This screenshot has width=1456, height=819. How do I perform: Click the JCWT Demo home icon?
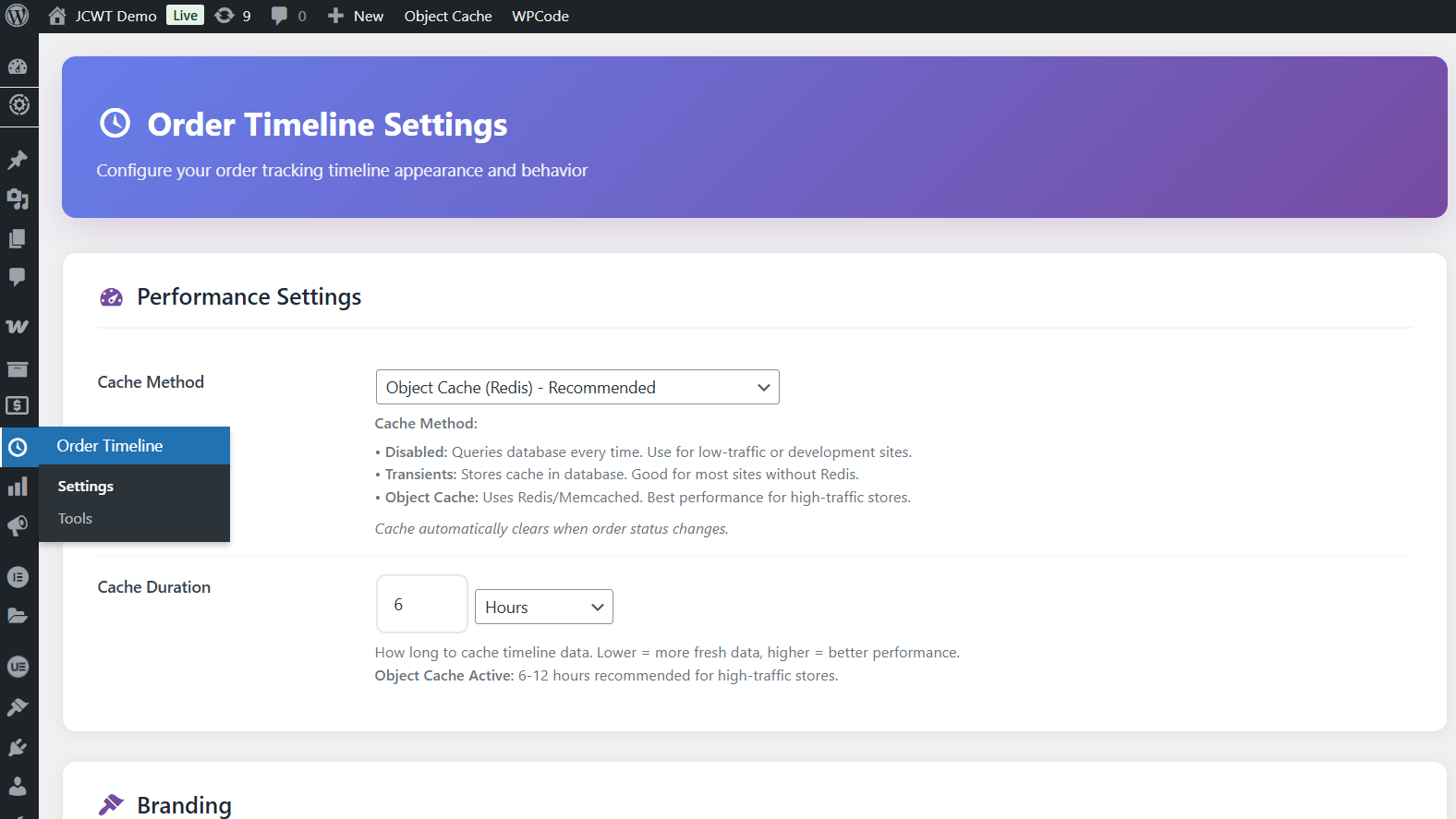(x=57, y=16)
